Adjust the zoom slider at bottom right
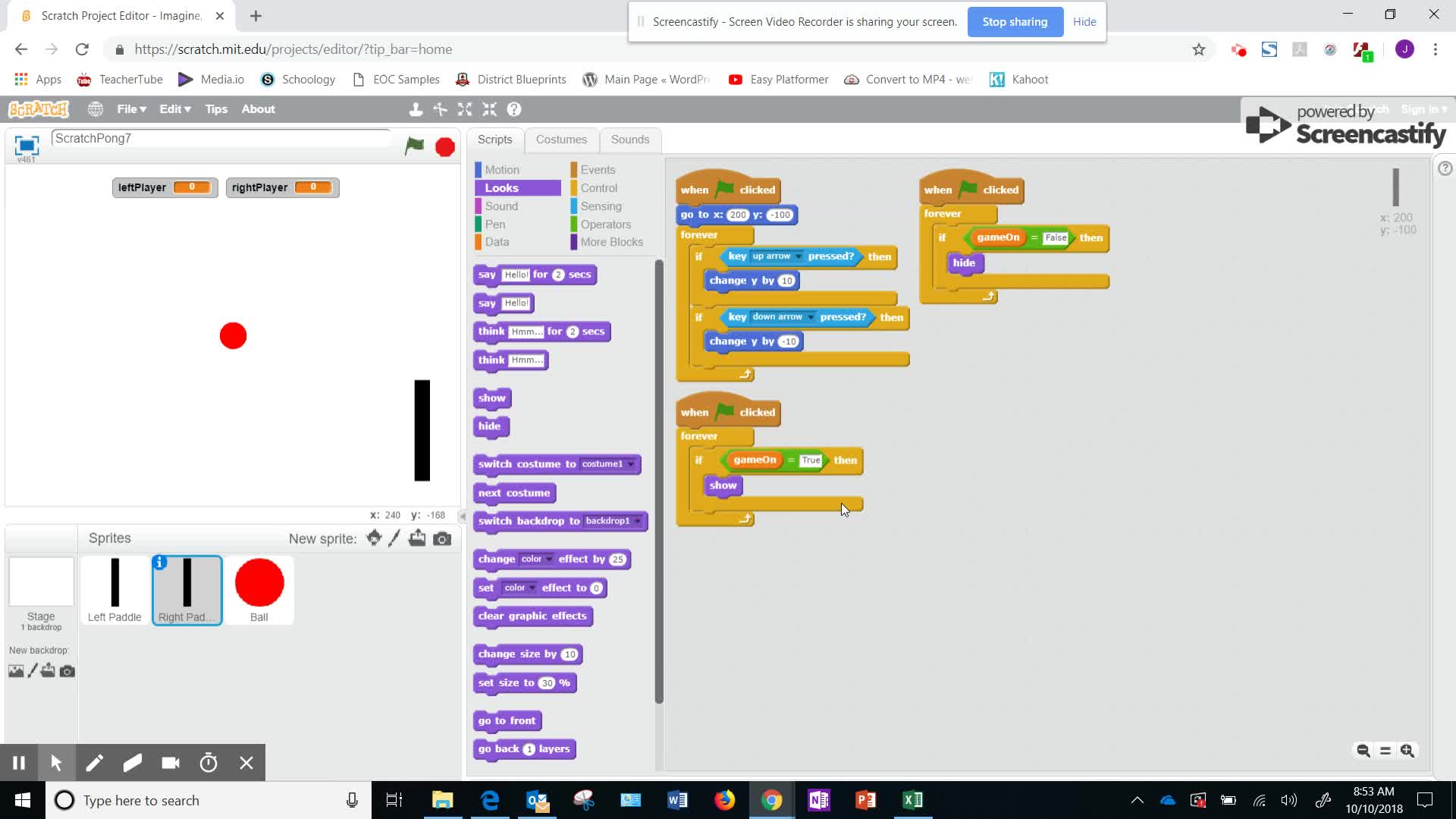Viewport: 1456px width, 819px height. click(1385, 751)
